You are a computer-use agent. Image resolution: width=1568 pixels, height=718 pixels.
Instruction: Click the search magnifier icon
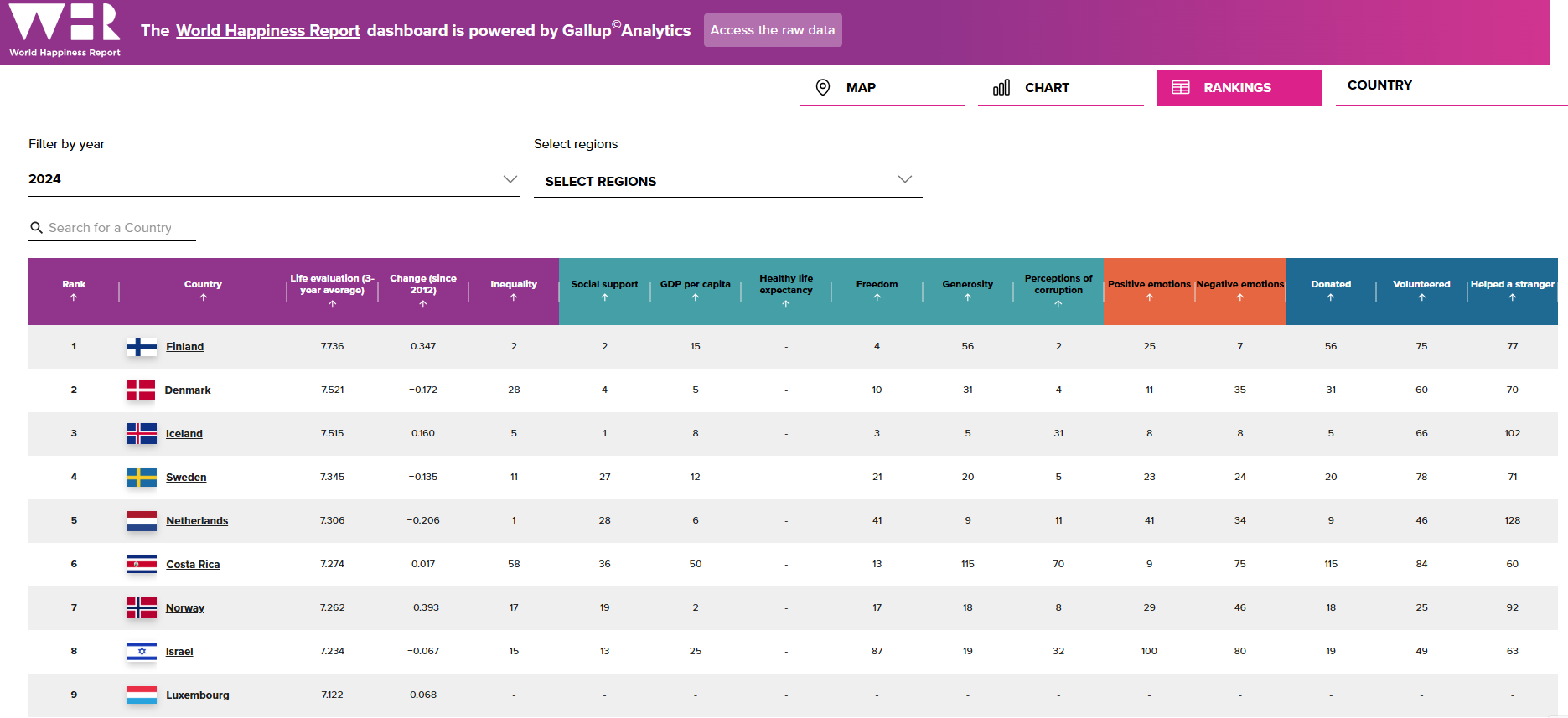[x=36, y=228]
